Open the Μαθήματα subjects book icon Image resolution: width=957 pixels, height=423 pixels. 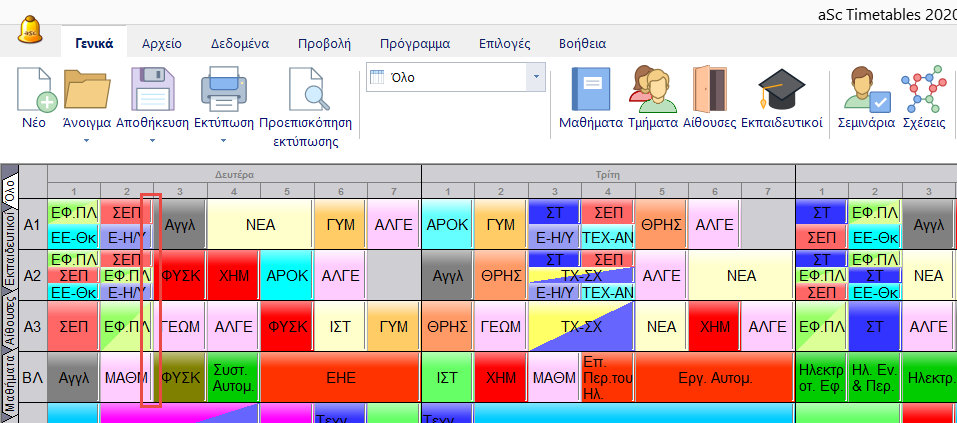[x=590, y=92]
